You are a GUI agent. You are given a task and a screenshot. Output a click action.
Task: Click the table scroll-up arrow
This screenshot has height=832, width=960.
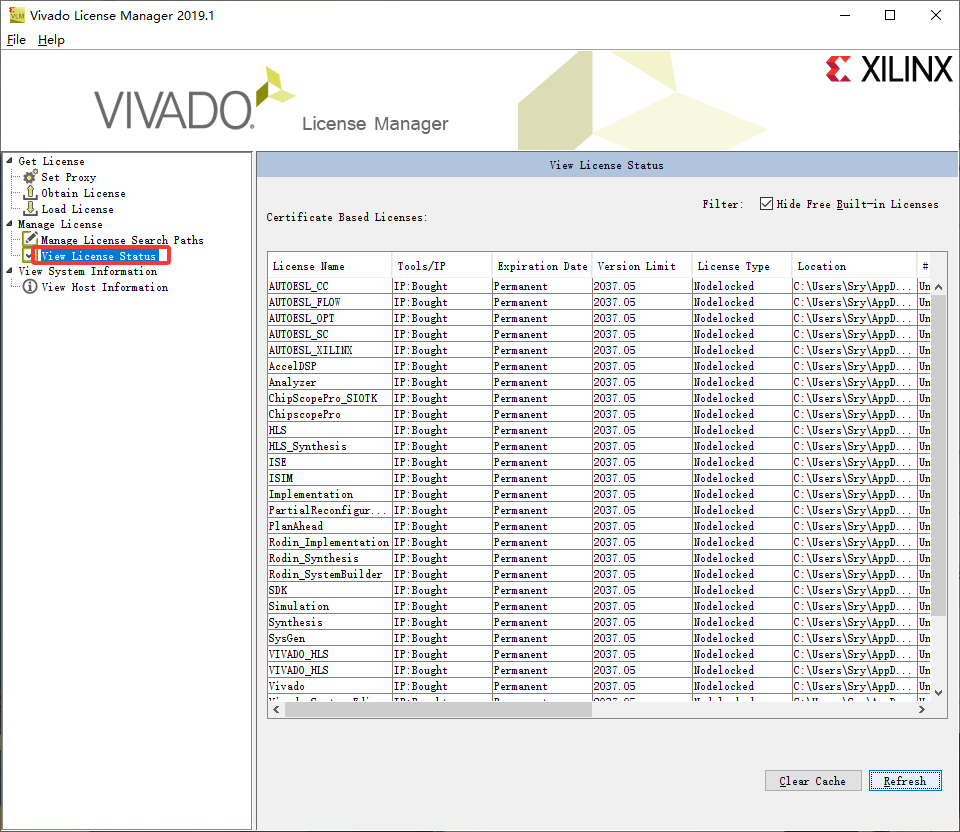point(938,287)
